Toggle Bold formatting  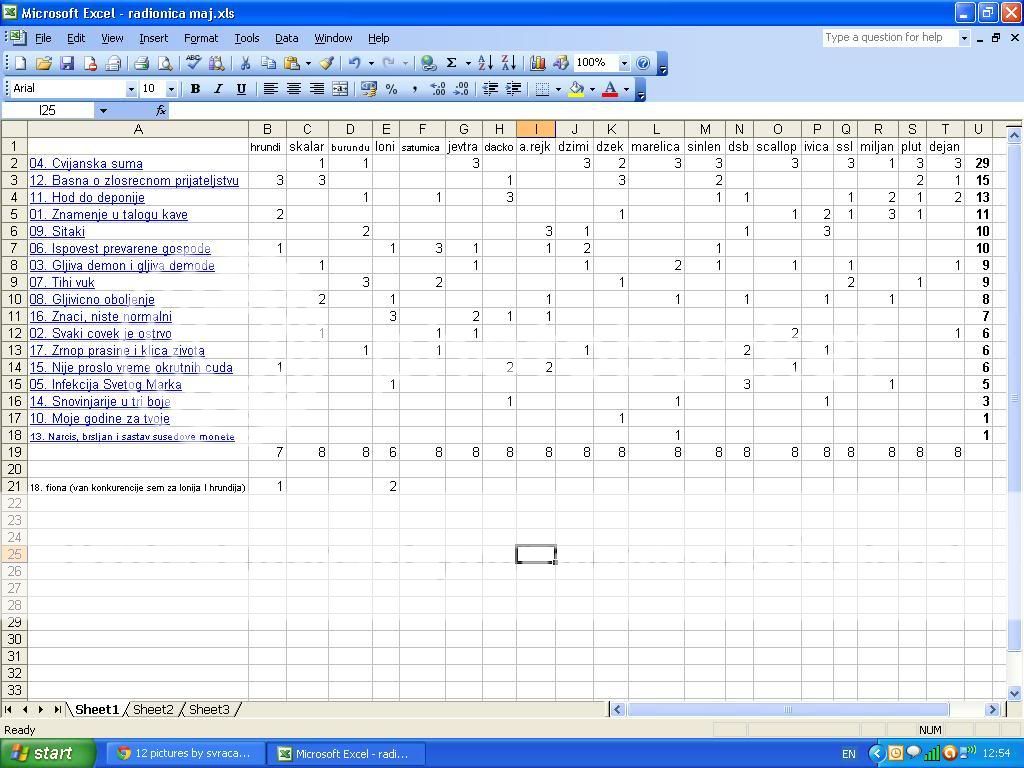(195, 89)
